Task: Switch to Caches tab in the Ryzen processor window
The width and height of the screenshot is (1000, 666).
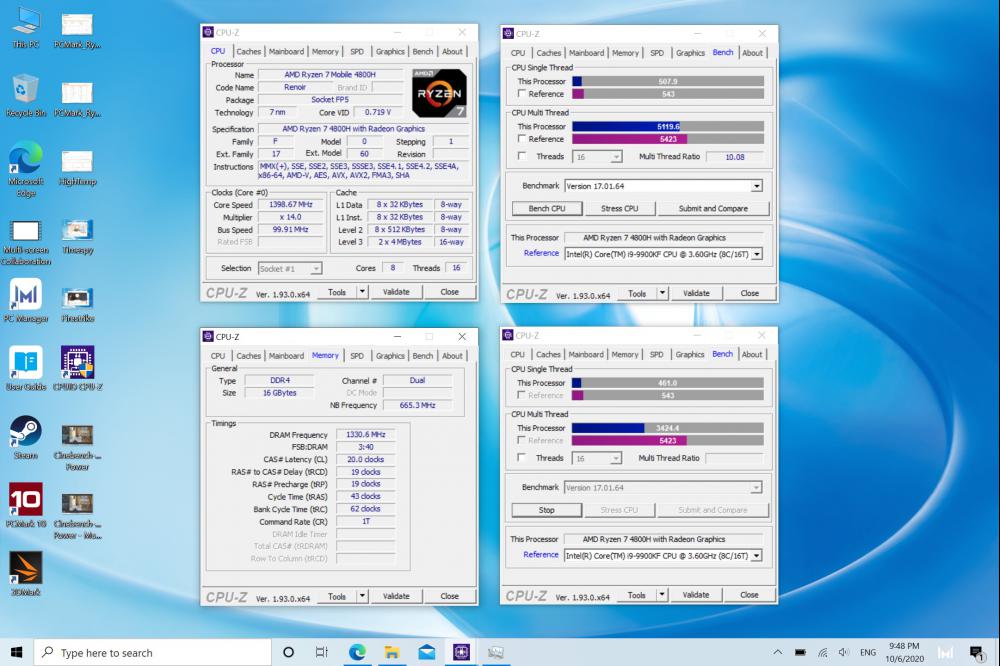Action: [x=249, y=52]
